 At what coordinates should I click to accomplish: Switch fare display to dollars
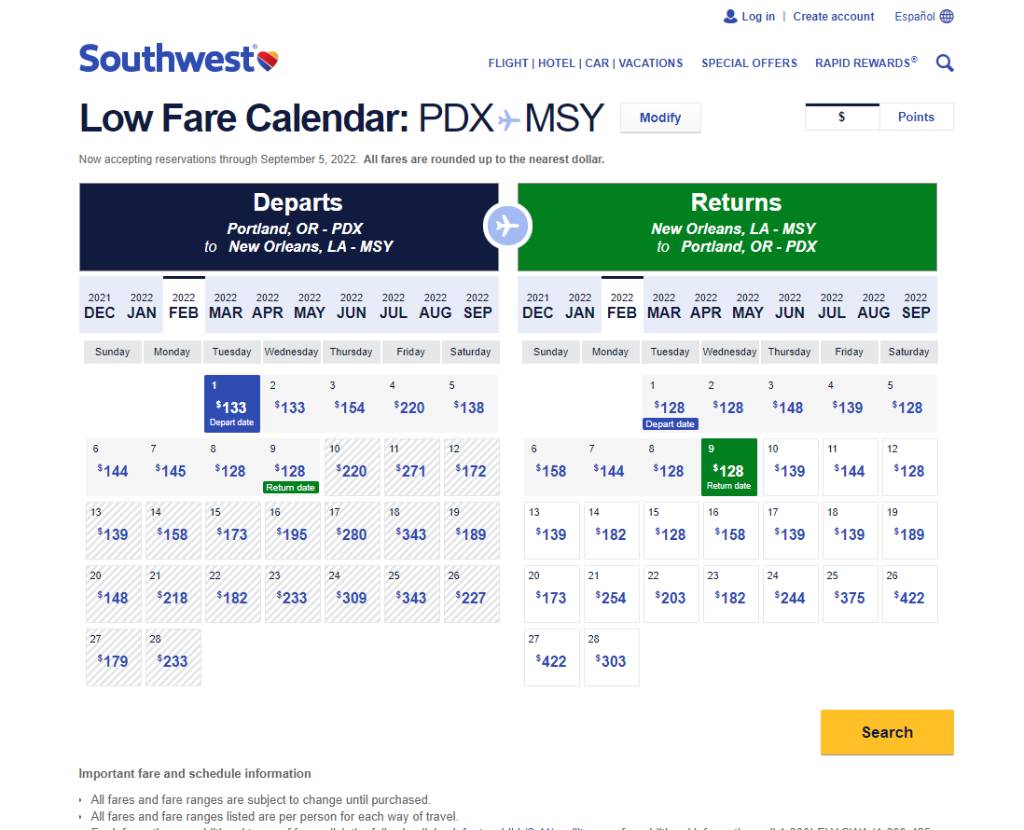(x=842, y=117)
